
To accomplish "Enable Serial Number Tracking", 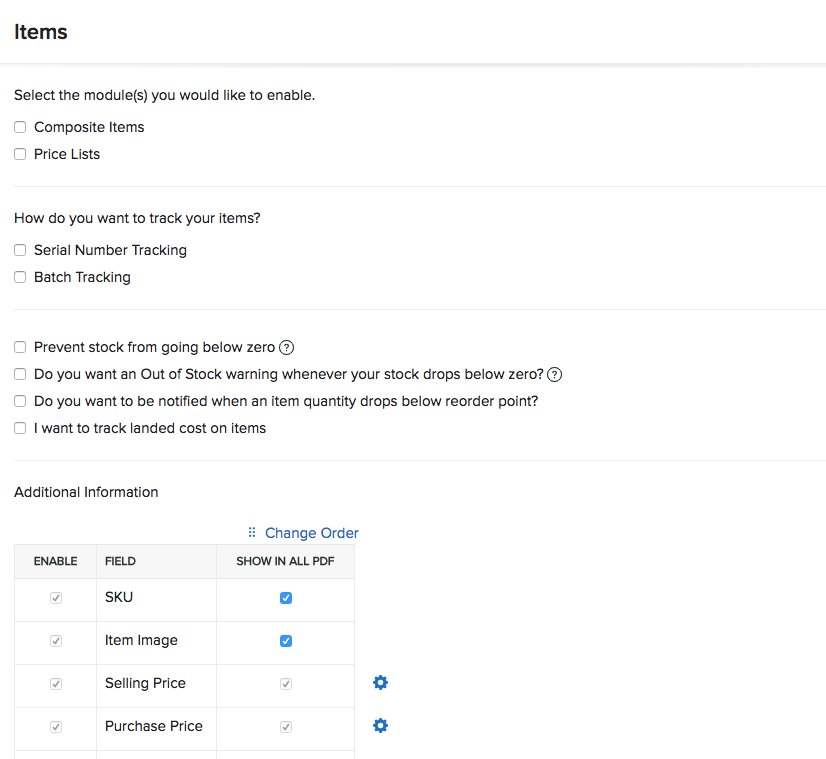I will coord(20,250).
